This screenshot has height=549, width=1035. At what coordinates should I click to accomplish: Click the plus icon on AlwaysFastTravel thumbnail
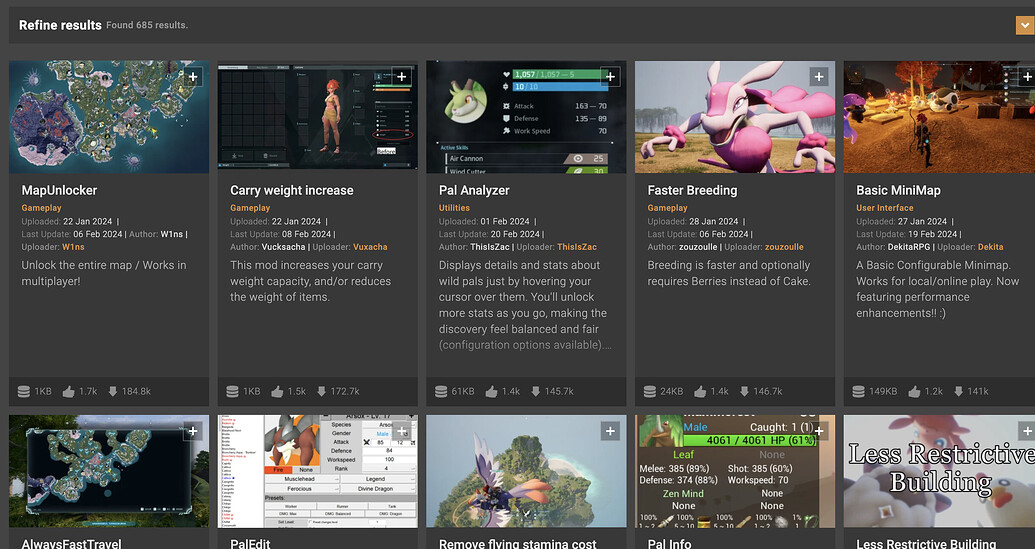coord(193,431)
